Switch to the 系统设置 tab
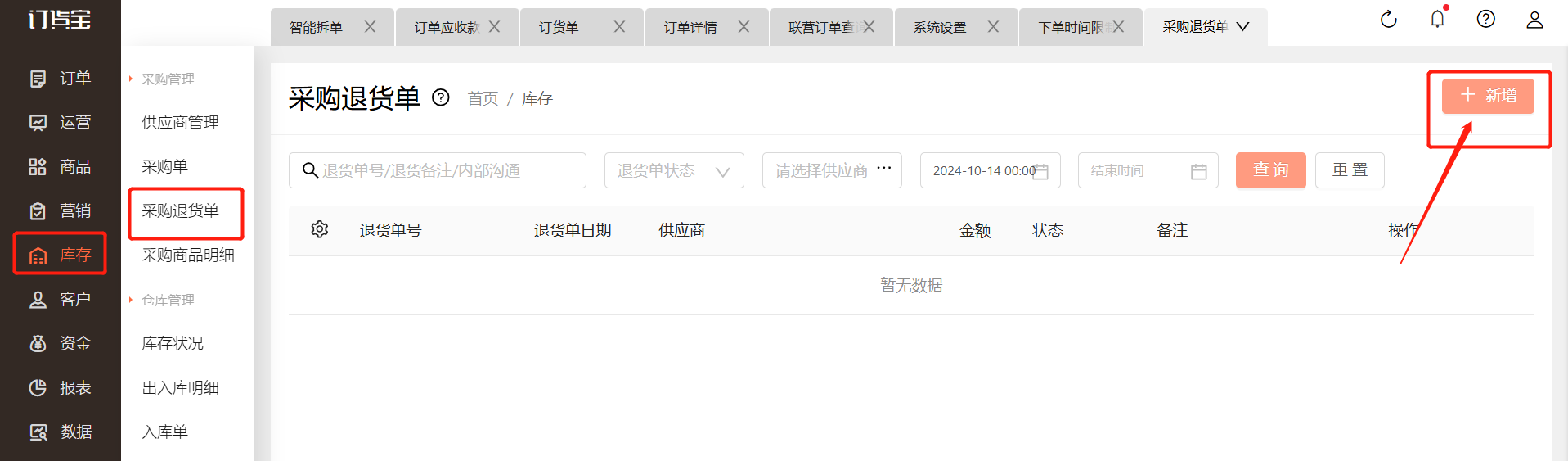This screenshot has height=461, width=1568. (x=940, y=28)
